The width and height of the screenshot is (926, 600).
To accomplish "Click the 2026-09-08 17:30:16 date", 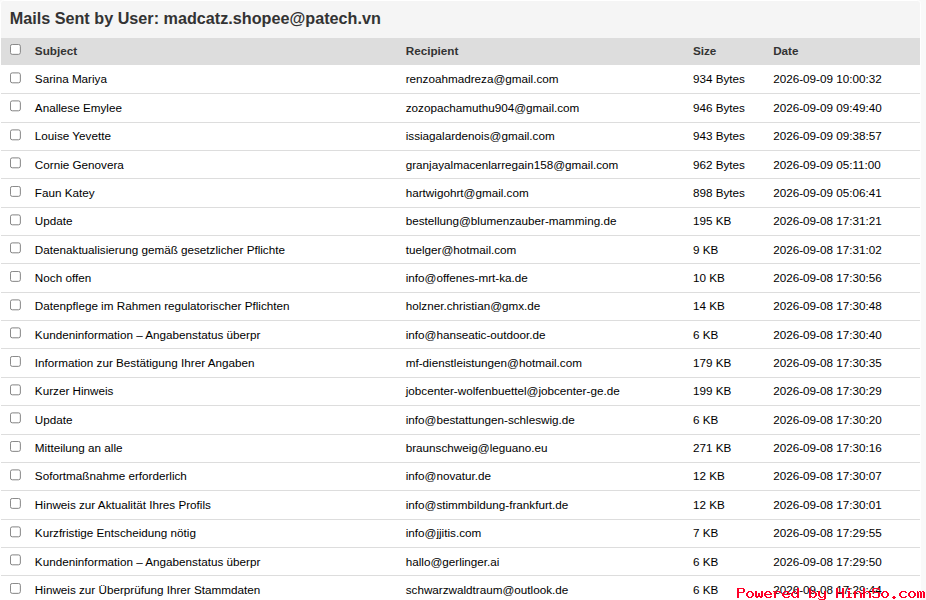I will click(x=827, y=448).
